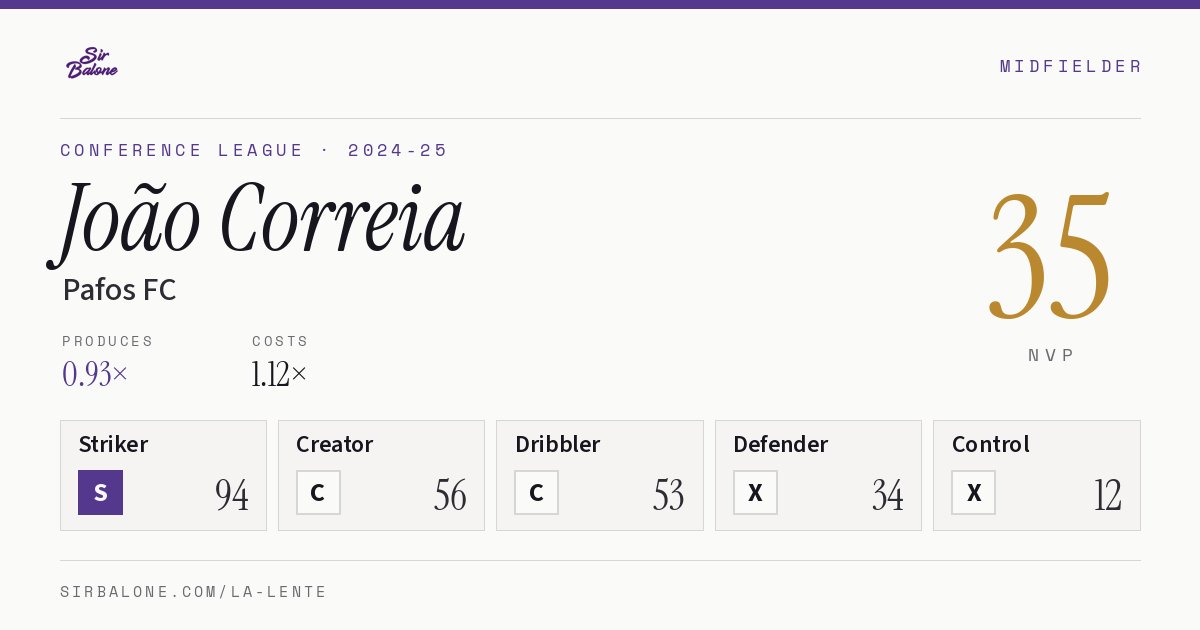This screenshot has width=1200, height=630.
Task: Select the C grade badge for Creator
Action: [318, 492]
